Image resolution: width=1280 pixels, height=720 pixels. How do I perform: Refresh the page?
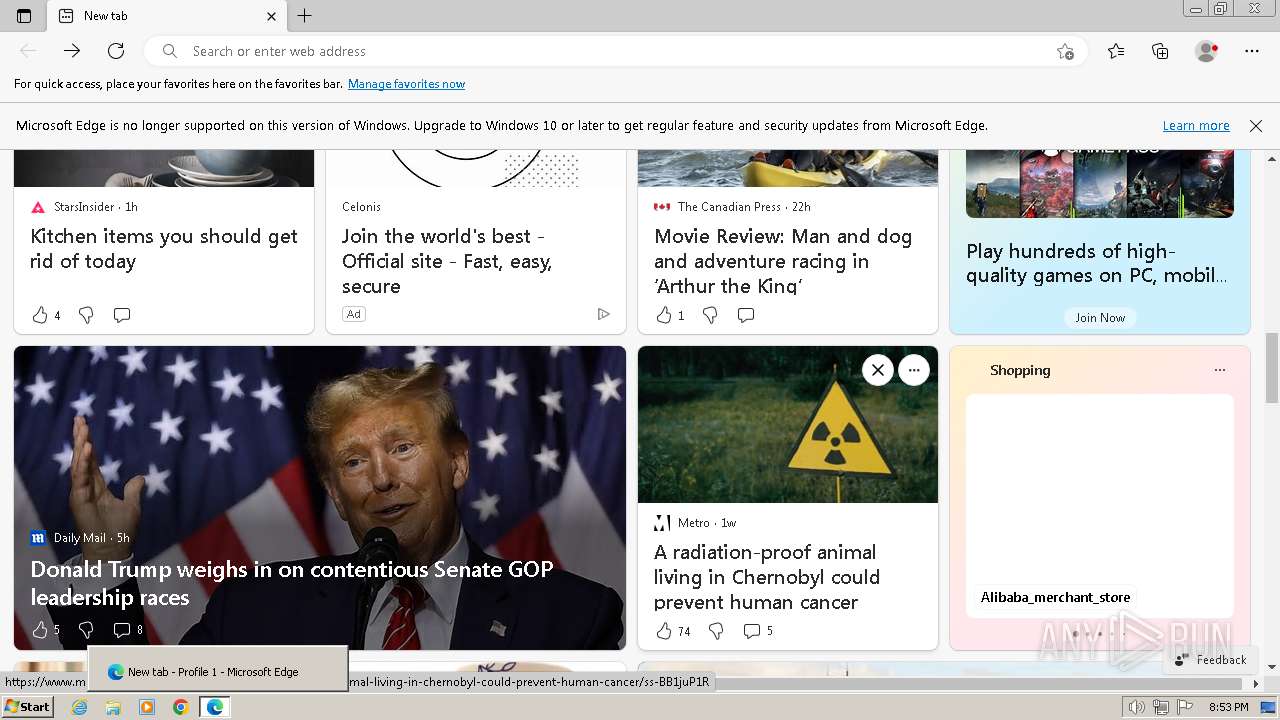pos(116,51)
